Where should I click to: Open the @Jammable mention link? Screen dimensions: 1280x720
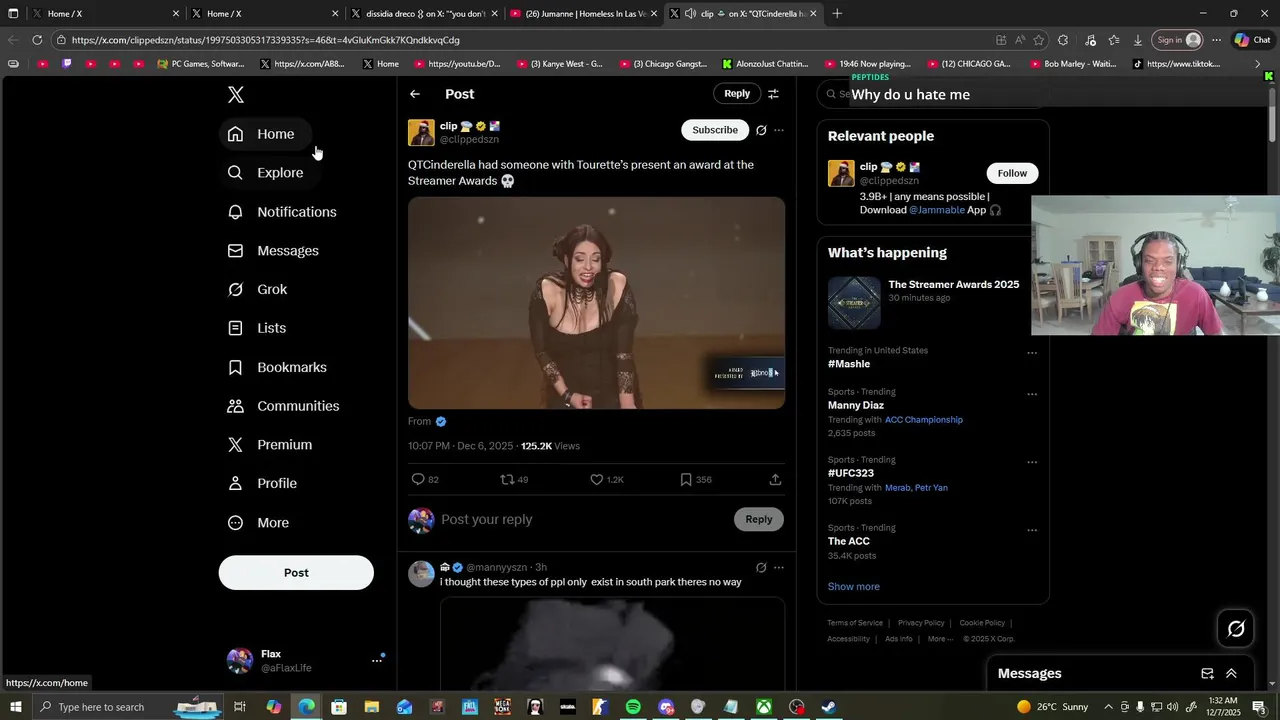pos(937,210)
